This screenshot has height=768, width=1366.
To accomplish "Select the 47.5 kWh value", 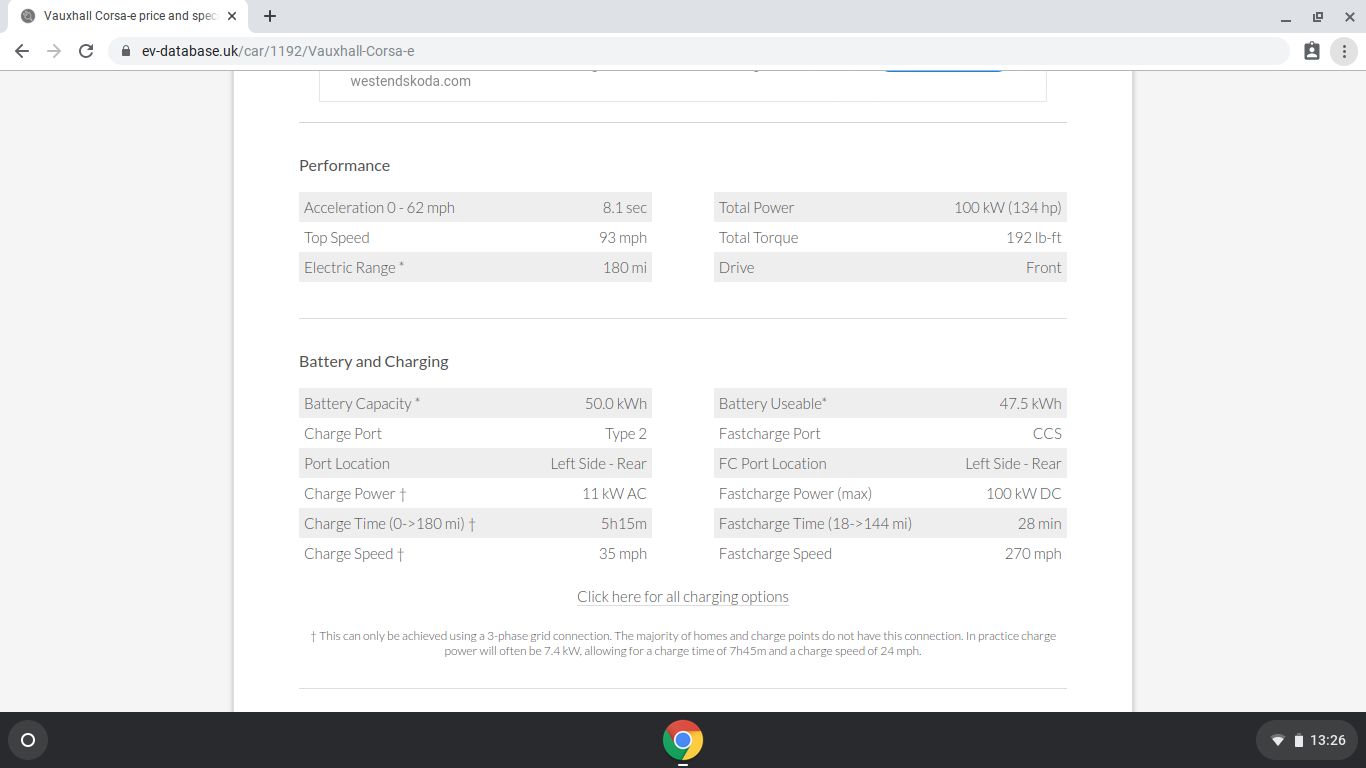I will (1031, 404).
